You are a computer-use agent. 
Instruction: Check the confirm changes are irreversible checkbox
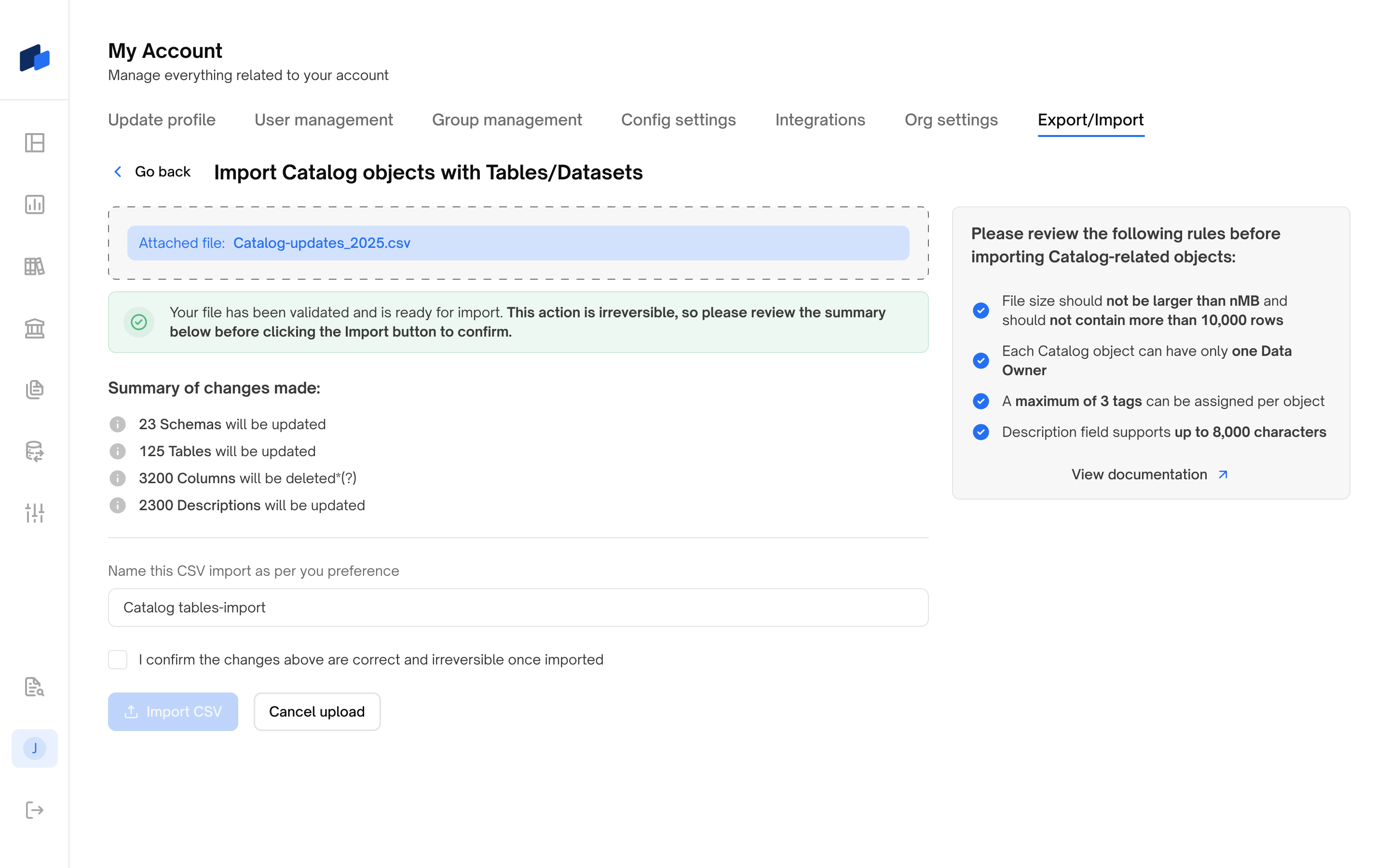pos(118,660)
